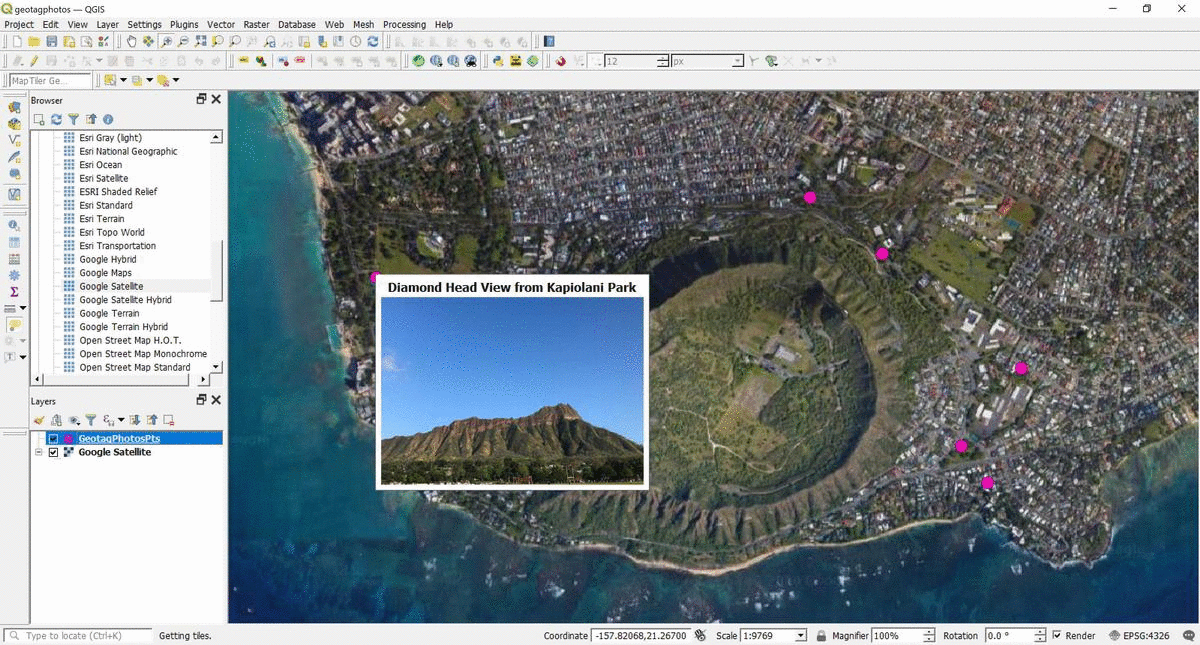The height and width of the screenshot is (645, 1200).
Task: Open Layer Styling panel from Layers toolbar
Action: pos(39,419)
